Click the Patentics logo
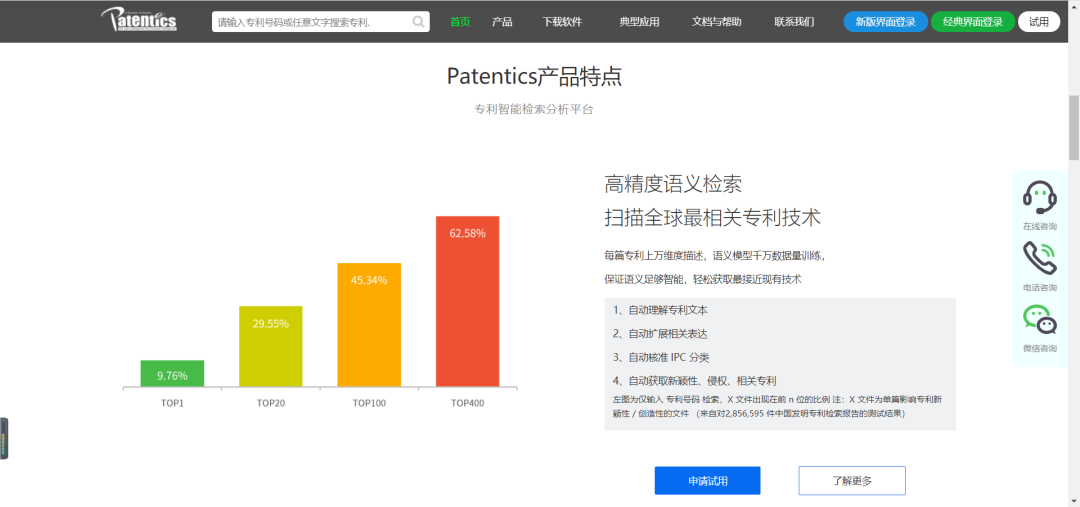The width and height of the screenshot is (1080, 507). coord(138,20)
